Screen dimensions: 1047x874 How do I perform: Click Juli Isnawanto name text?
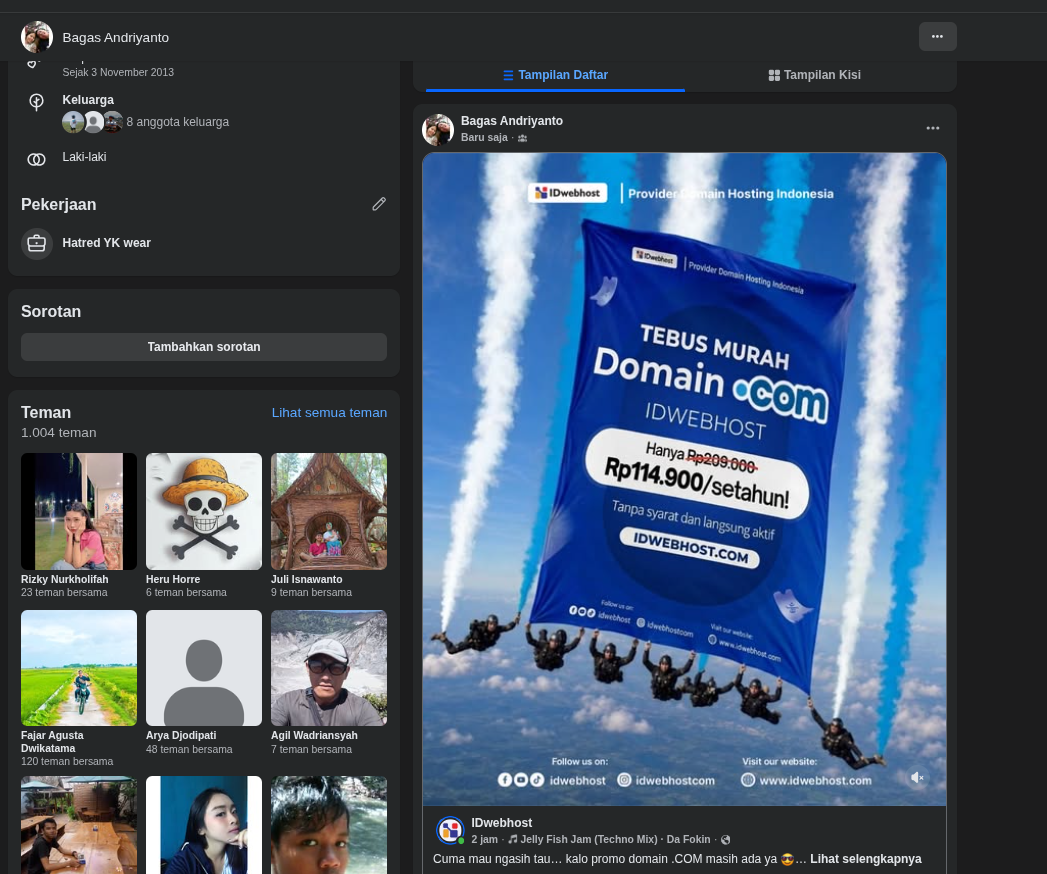306,579
